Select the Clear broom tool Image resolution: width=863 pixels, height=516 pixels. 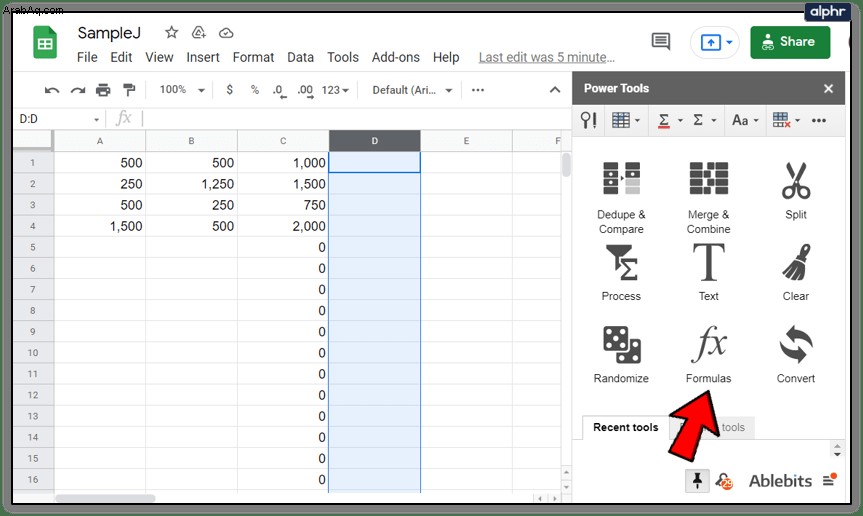tap(796, 273)
